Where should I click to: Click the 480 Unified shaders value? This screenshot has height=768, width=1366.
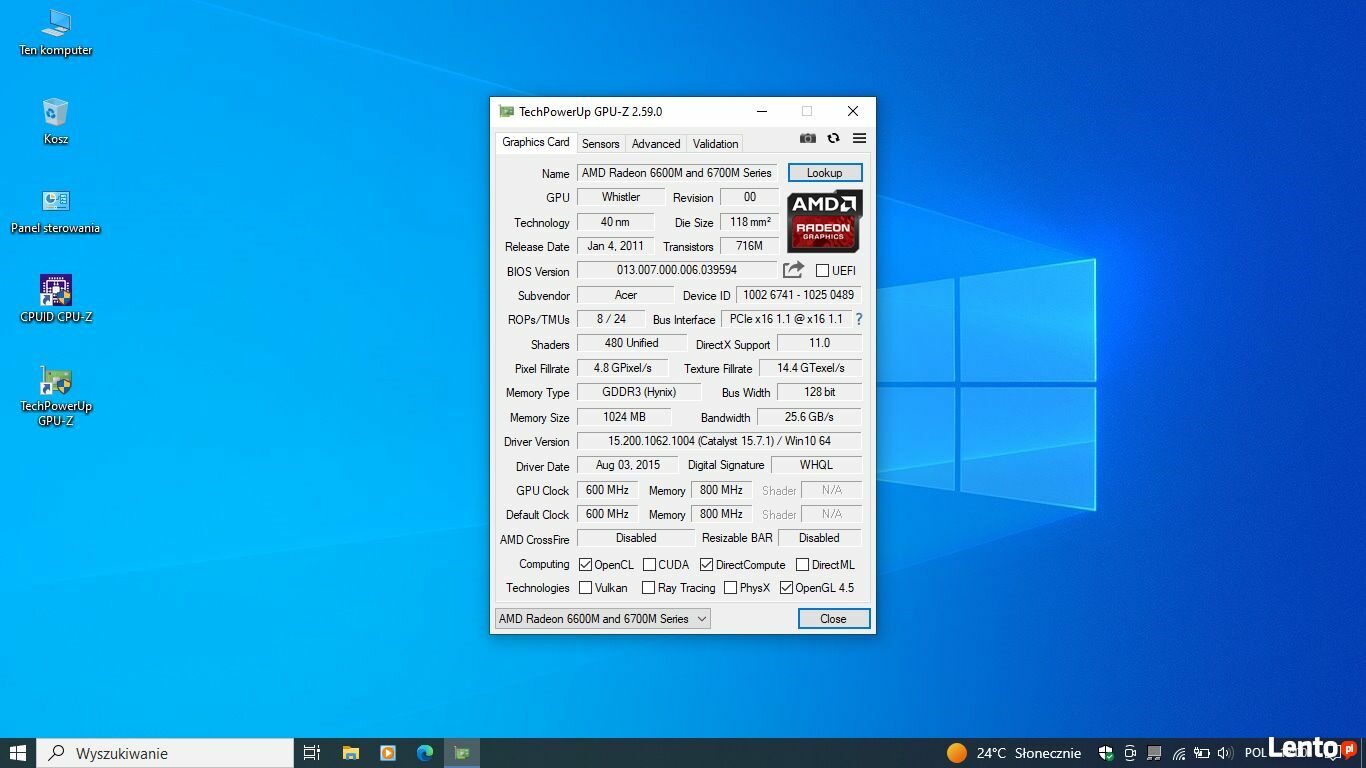point(631,343)
